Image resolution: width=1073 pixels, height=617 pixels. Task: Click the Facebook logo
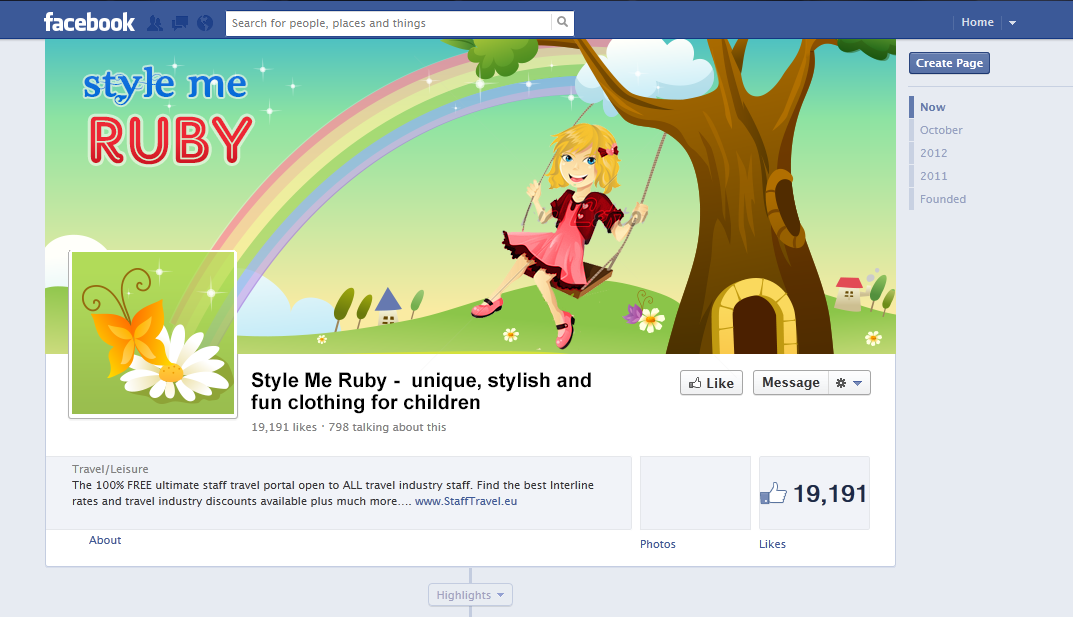coord(89,22)
